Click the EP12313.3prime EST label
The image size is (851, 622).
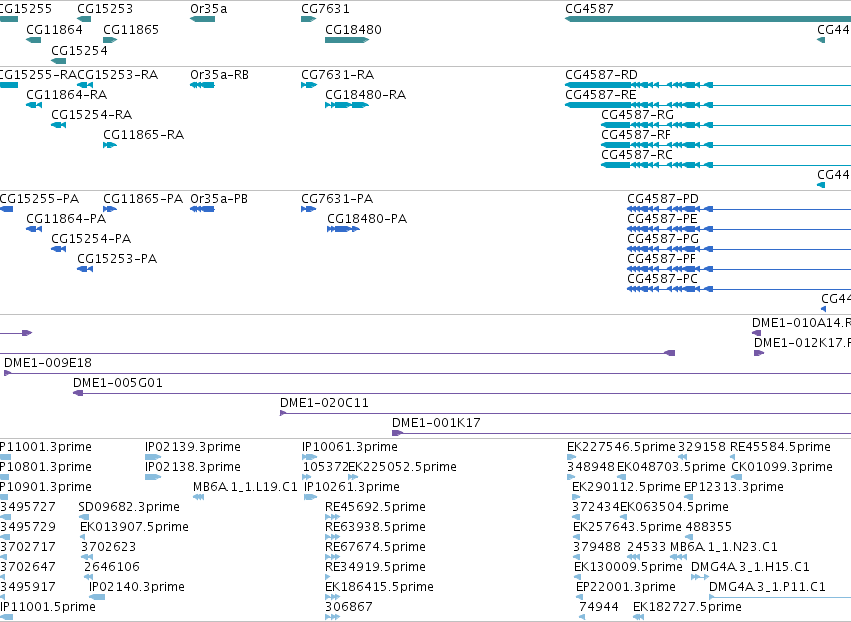click(734, 487)
